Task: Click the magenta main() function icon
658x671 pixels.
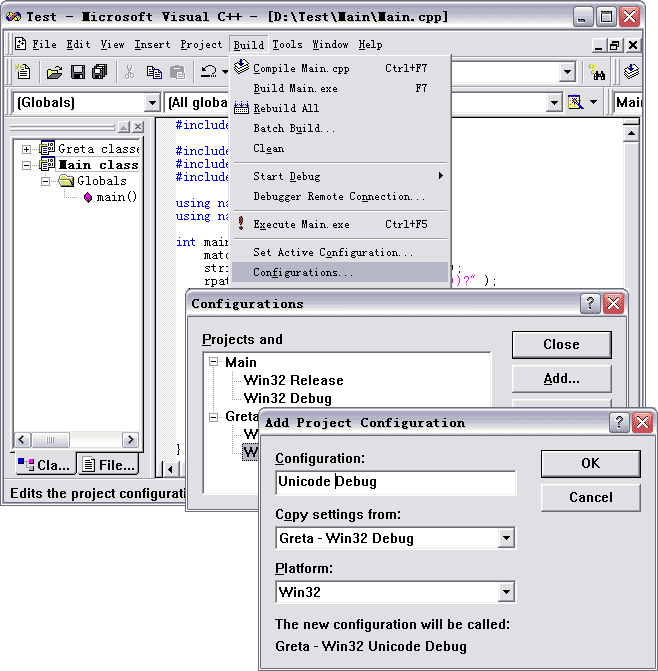Action: [x=88, y=197]
